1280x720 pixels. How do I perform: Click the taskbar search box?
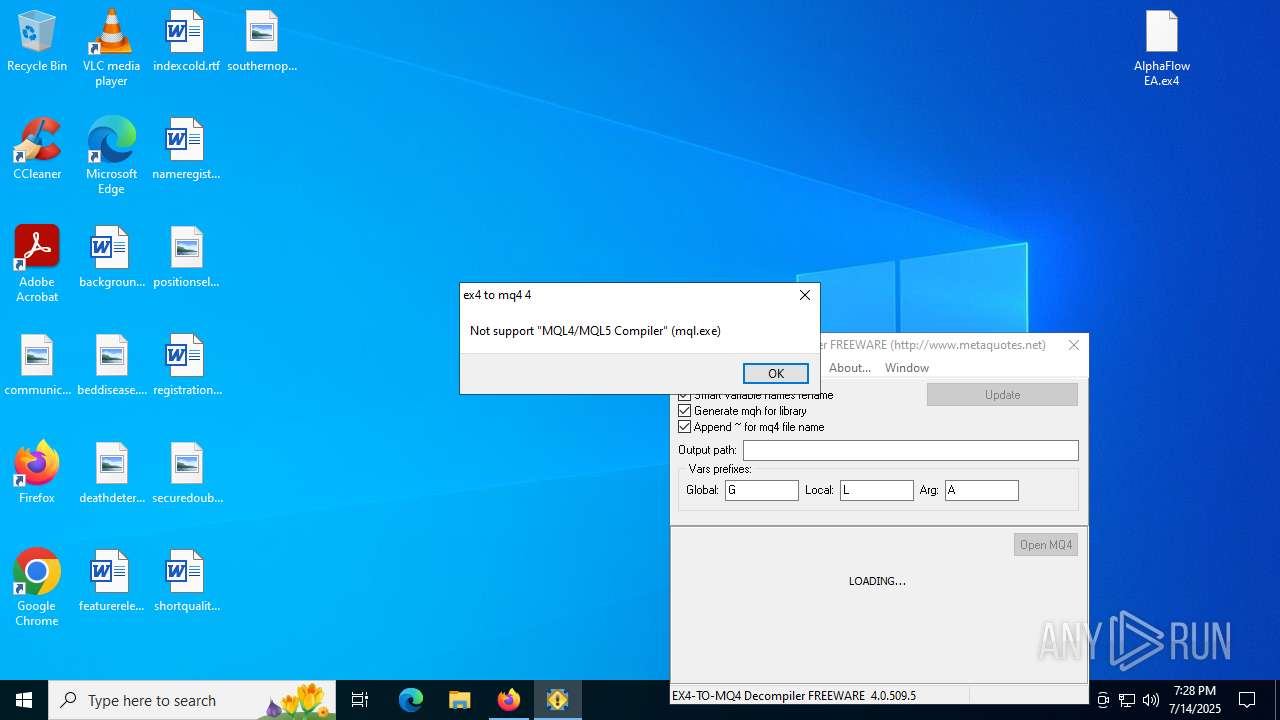pyautogui.click(x=194, y=700)
